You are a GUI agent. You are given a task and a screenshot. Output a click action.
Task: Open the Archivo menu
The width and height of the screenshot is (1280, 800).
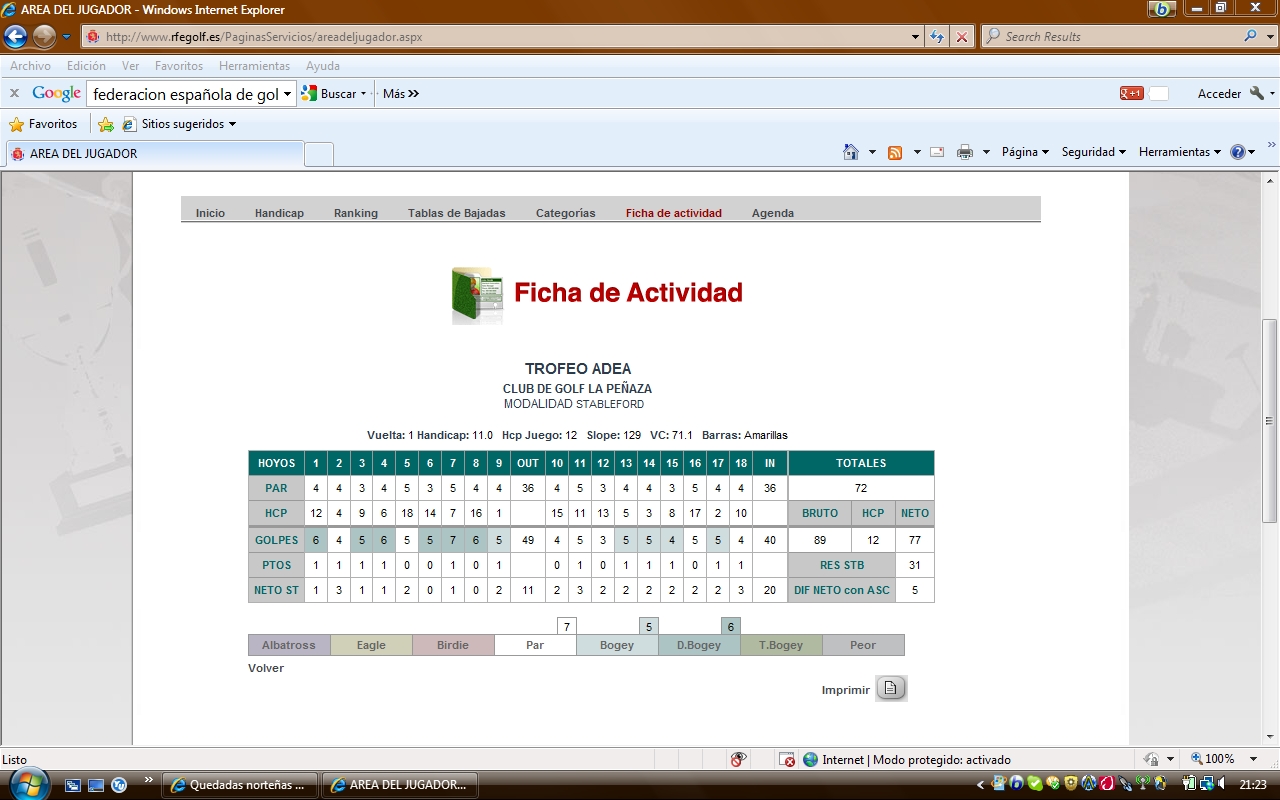[x=30, y=66]
